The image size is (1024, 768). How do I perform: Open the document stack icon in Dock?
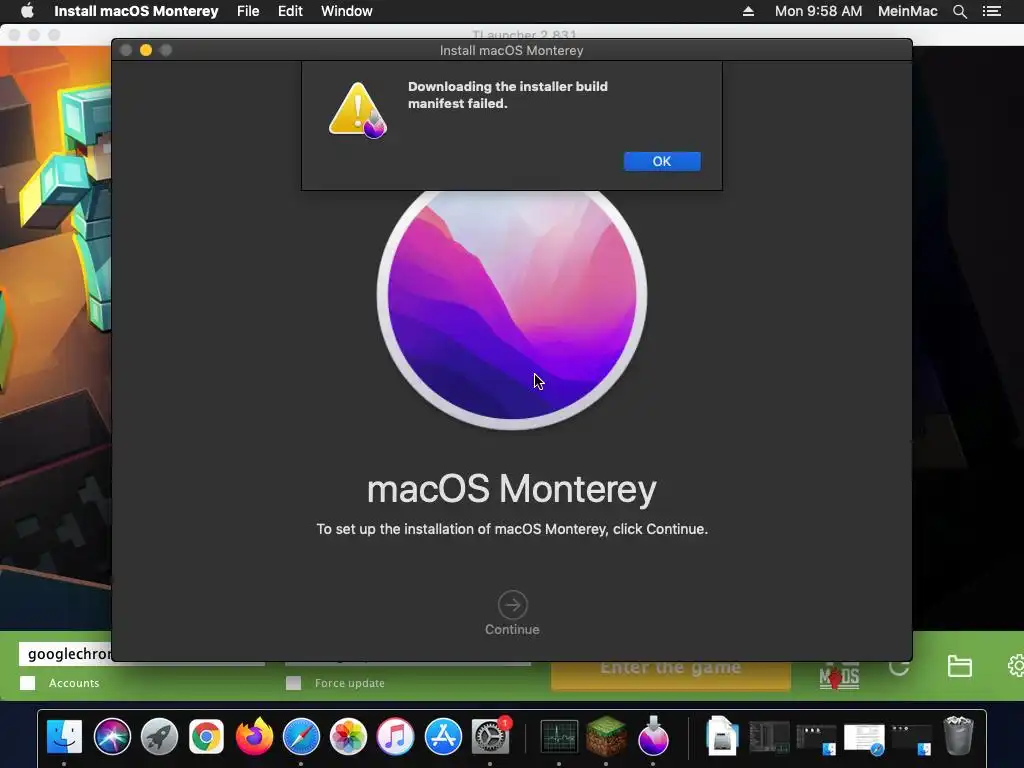[722, 735]
